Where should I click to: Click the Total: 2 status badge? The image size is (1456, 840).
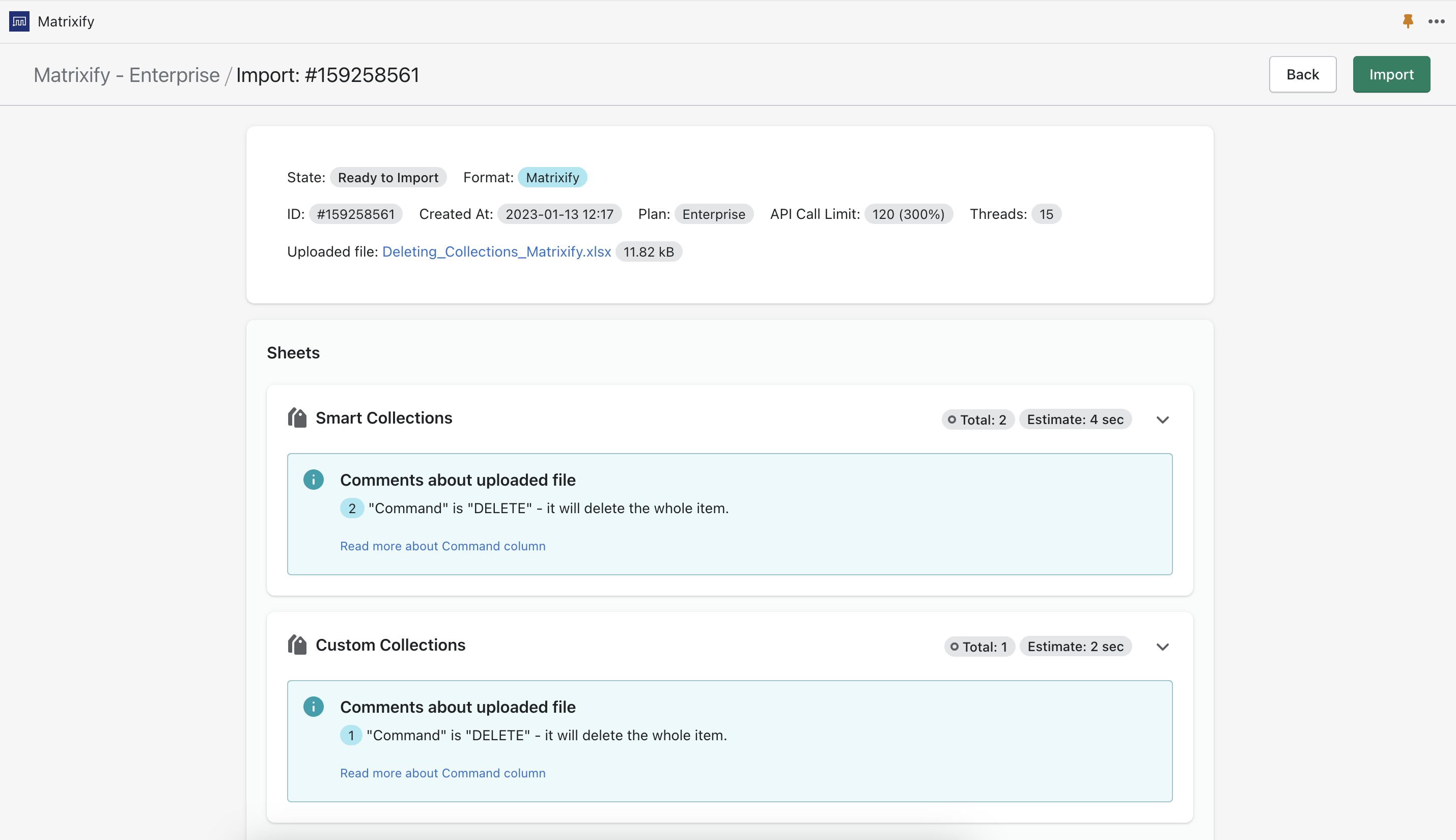click(977, 419)
